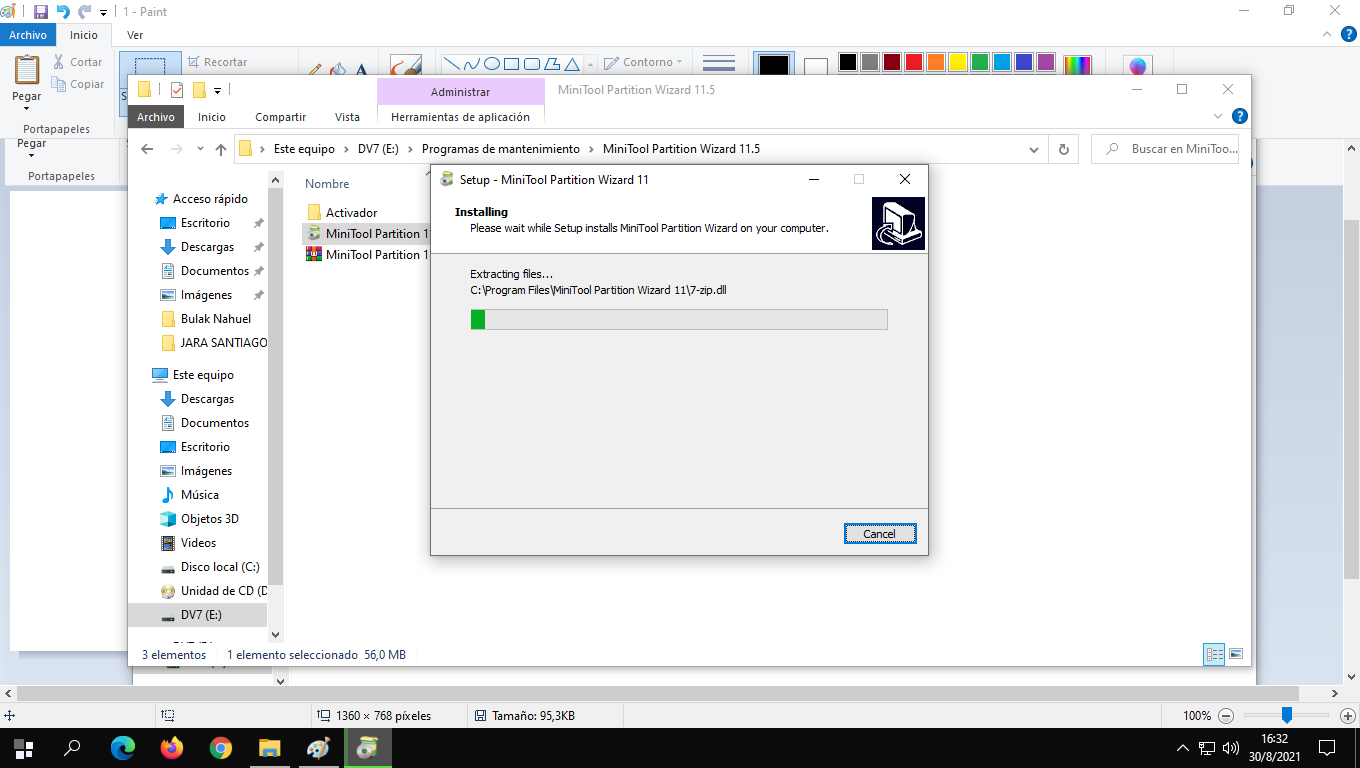The width and height of the screenshot is (1360, 768).
Task: Switch to the Ver tab in Paint
Action: click(x=135, y=35)
